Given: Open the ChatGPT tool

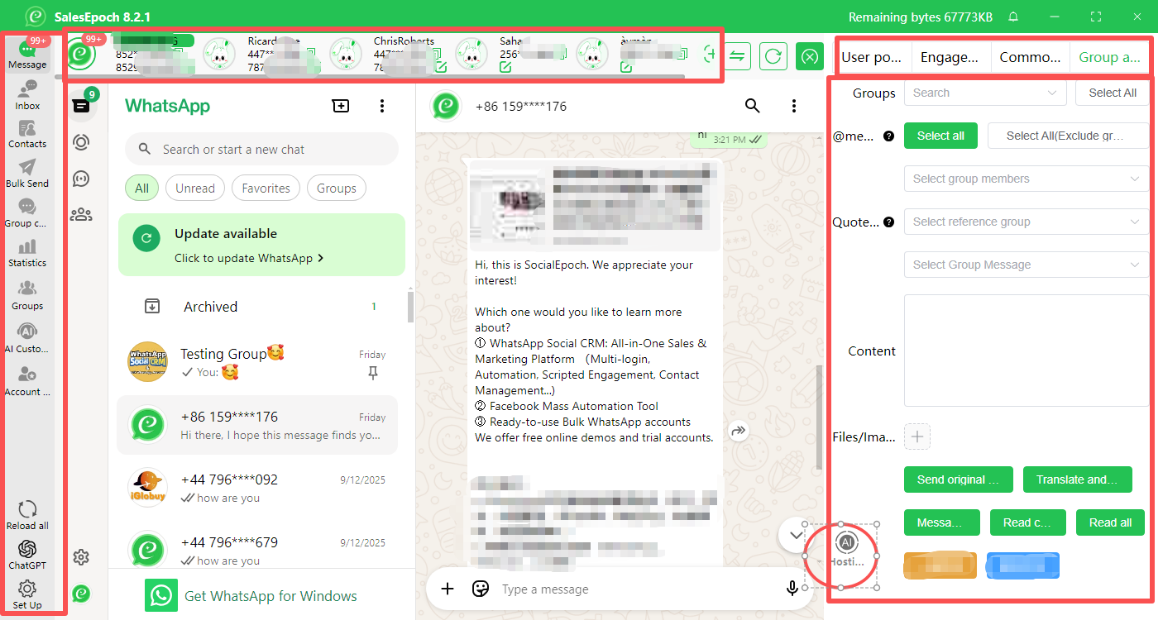Looking at the screenshot, I should 27,555.
